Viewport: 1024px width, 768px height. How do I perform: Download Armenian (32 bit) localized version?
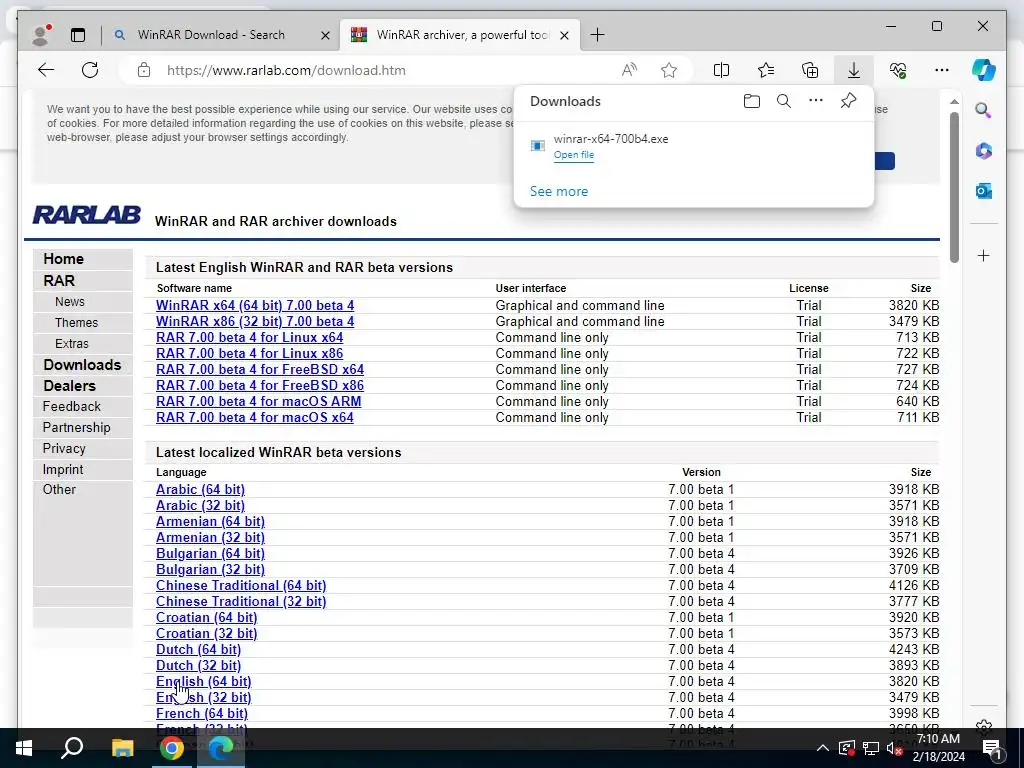pyautogui.click(x=210, y=537)
